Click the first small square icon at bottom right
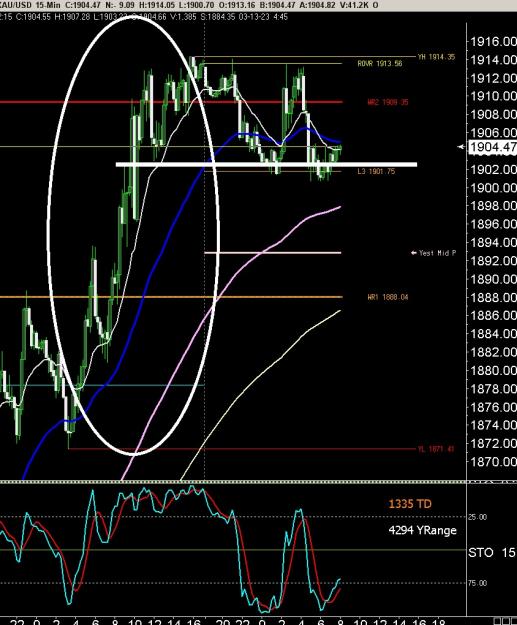This screenshot has width=517, height=625. pyautogui.click(x=497, y=621)
